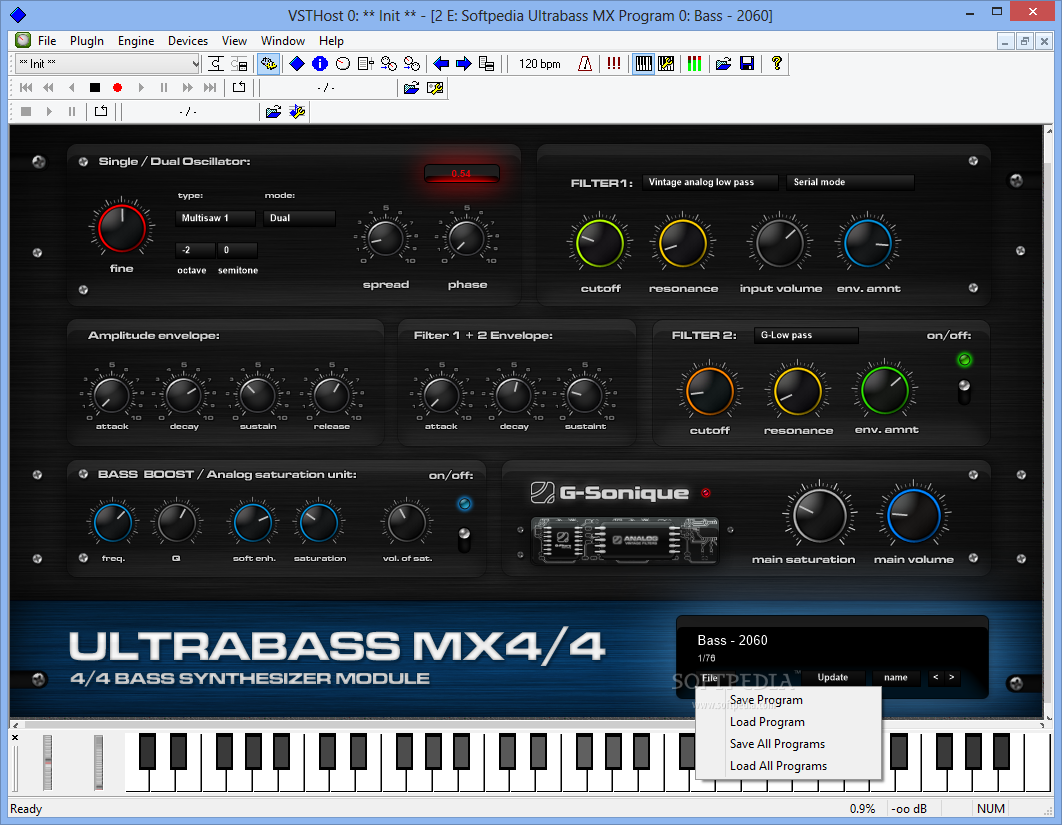Open the Serial mode selector
Viewport: 1062px width, 825px height.
click(850, 182)
